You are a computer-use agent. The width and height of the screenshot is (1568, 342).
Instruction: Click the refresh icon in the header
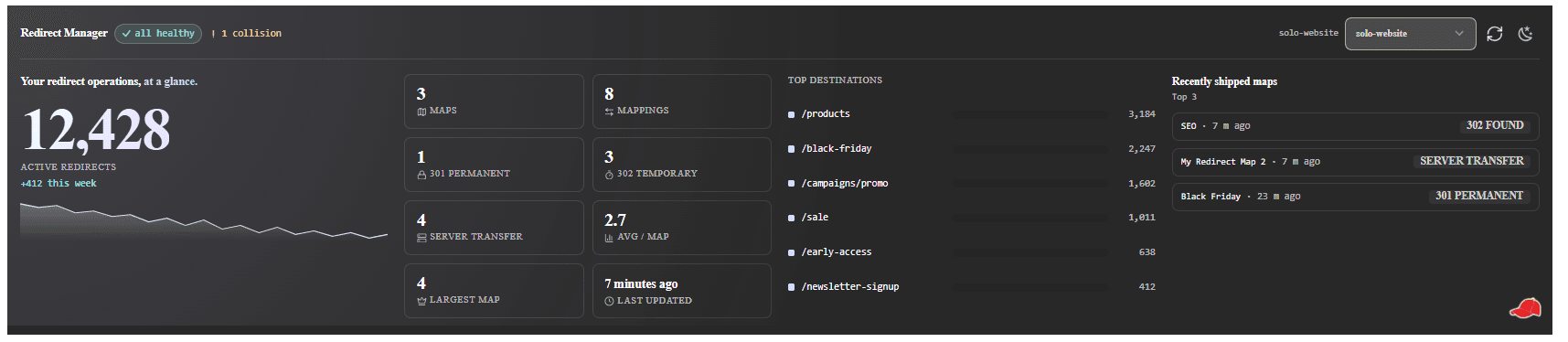point(1495,34)
